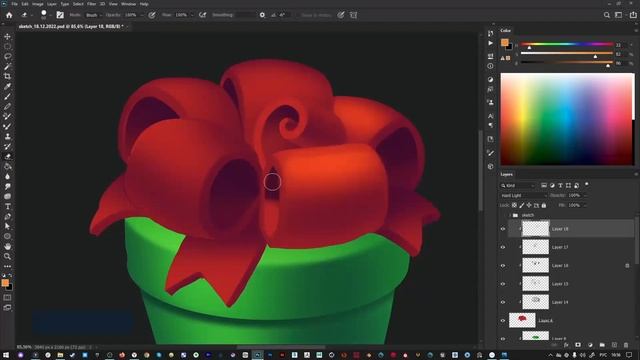
Task: Select the Eyedropper tool
Action: 7,87
